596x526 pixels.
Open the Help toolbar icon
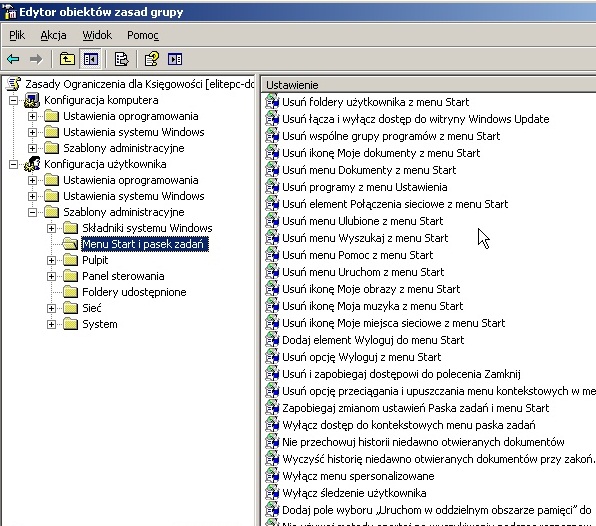click(x=152, y=59)
